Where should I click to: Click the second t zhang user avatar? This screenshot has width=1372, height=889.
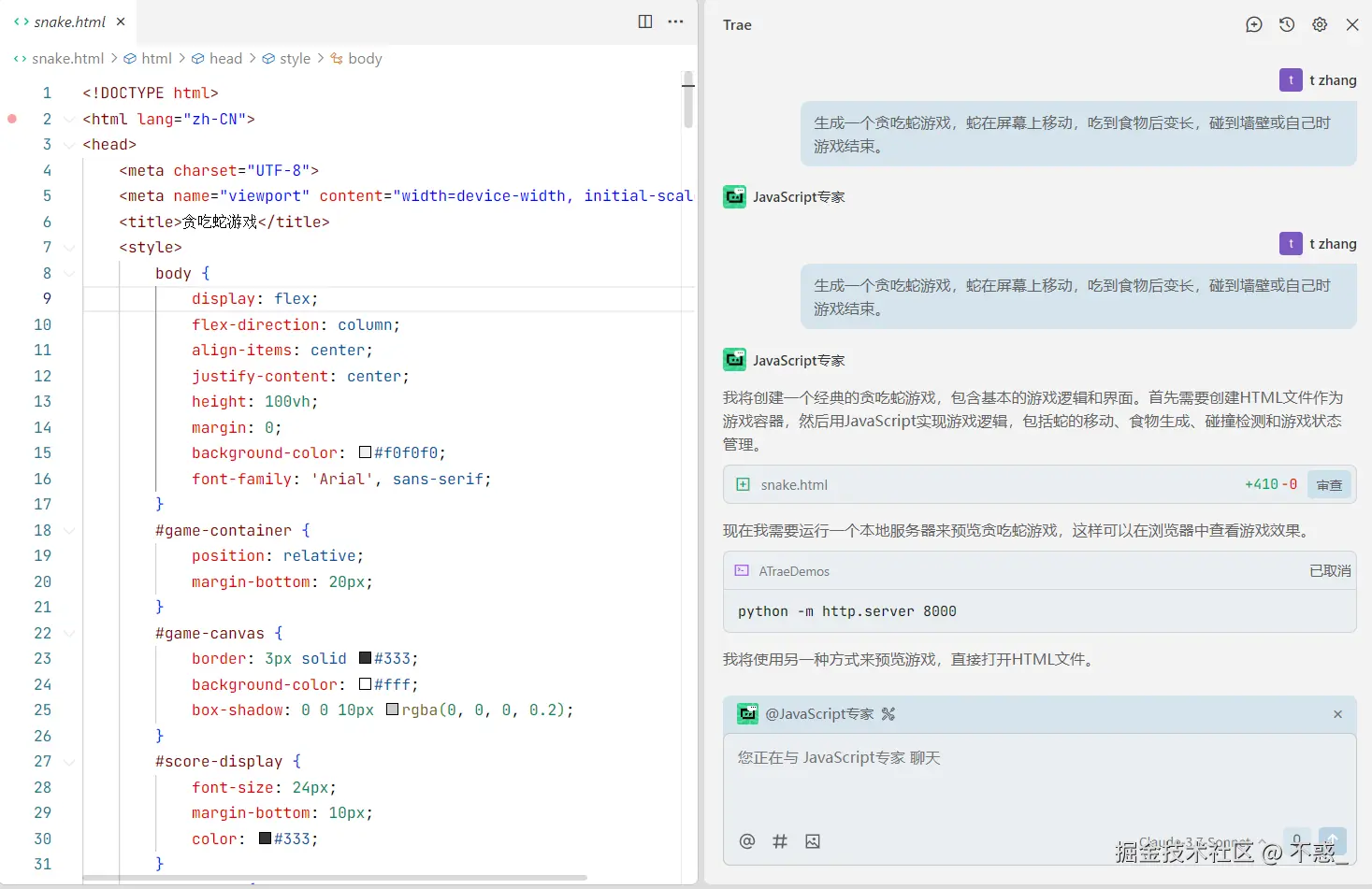click(x=1291, y=244)
